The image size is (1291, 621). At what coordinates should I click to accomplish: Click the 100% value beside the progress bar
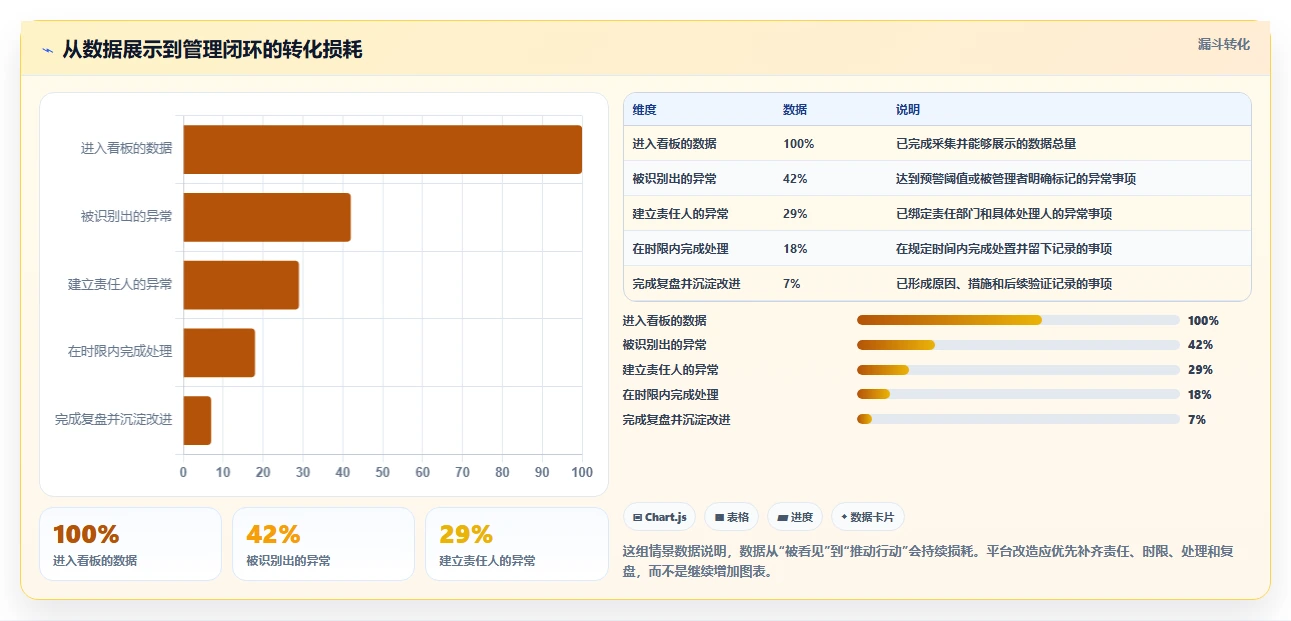click(1203, 321)
